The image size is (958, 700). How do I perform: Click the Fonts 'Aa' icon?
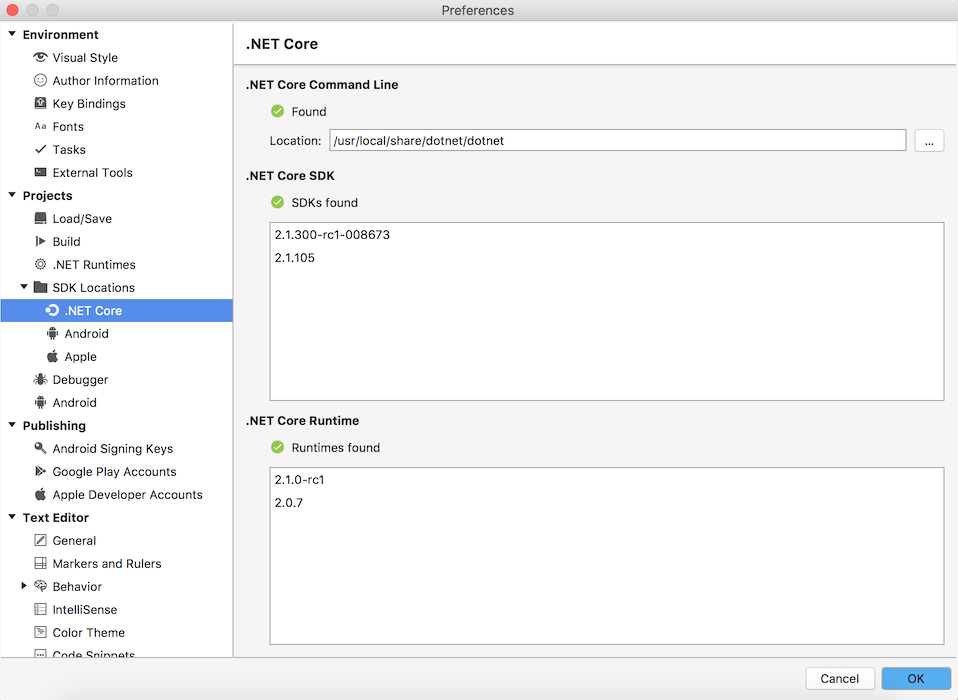pyautogui.click(x=40, y=126)
